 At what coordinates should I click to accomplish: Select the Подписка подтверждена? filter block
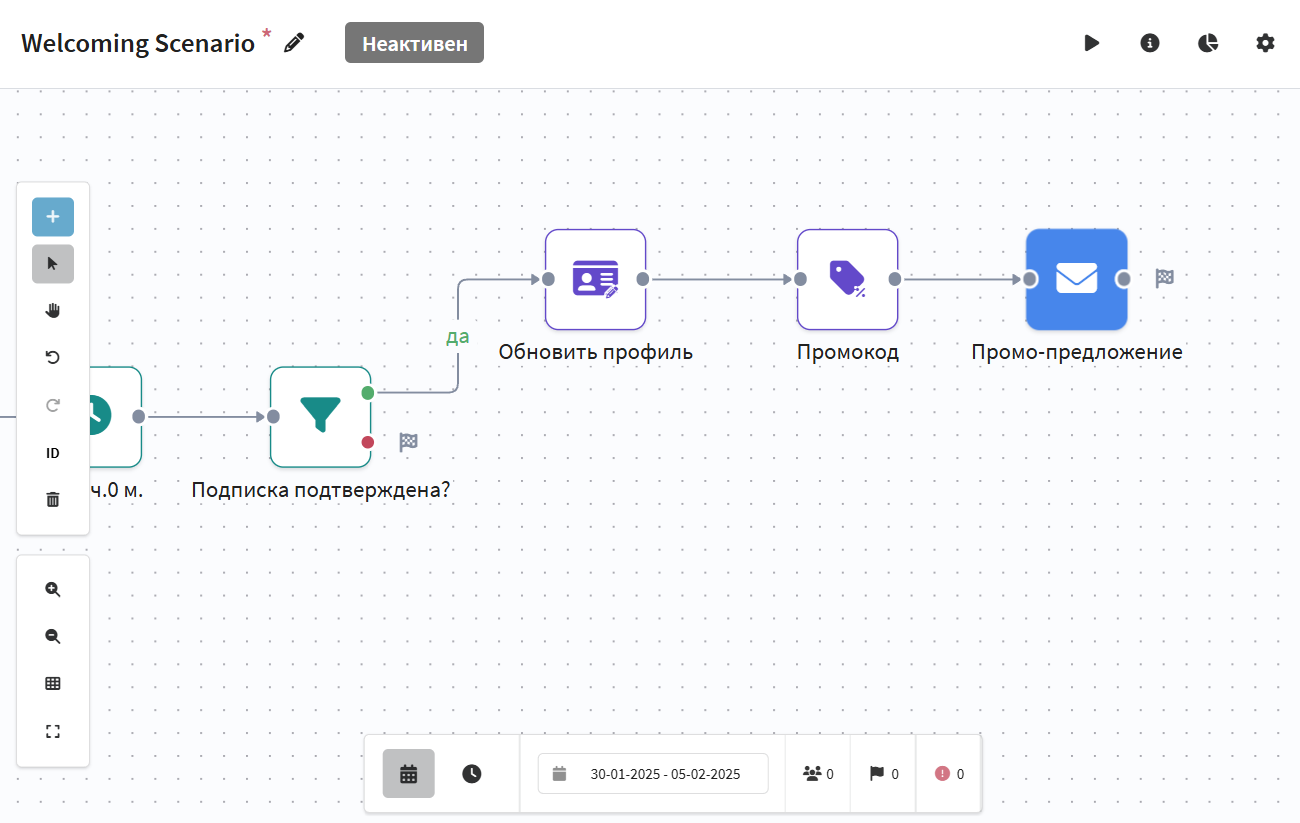(320, 417)
